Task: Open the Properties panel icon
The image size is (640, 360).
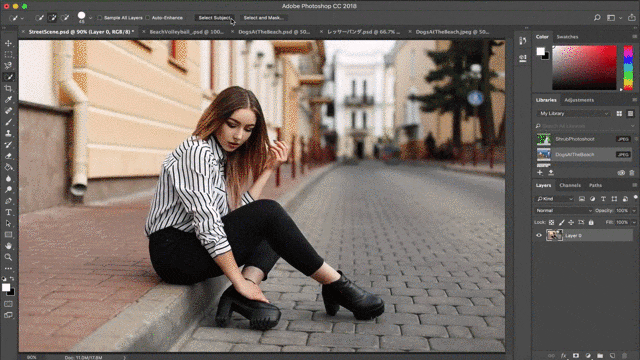Action: click(523, 58)
